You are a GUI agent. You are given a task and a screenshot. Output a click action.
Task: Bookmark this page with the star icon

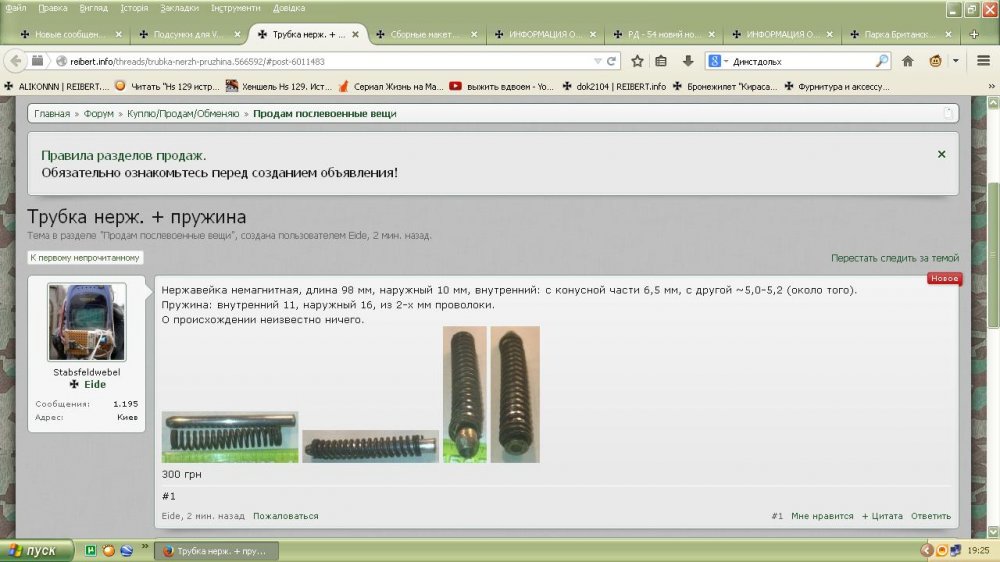click(x=637, y=61)
